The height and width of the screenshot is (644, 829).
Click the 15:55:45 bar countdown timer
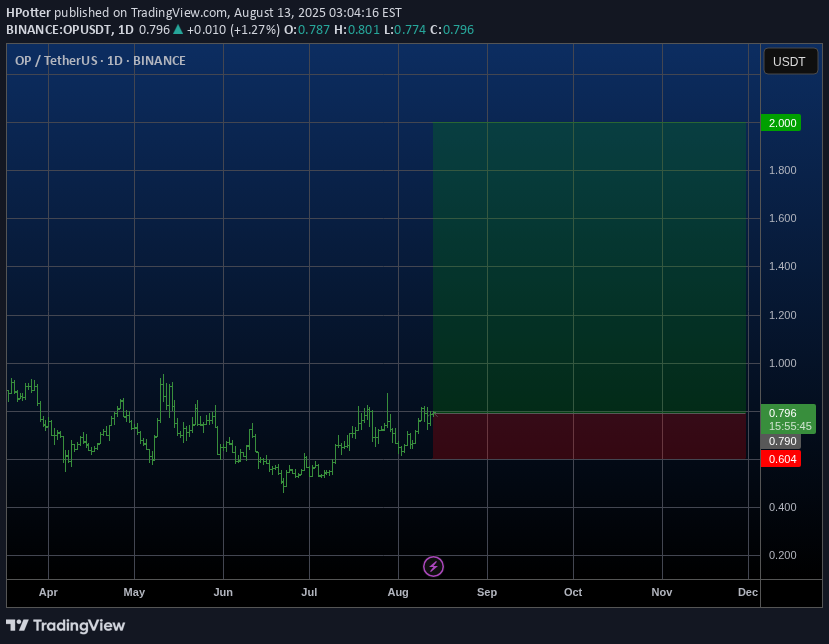tap(790, 426)
